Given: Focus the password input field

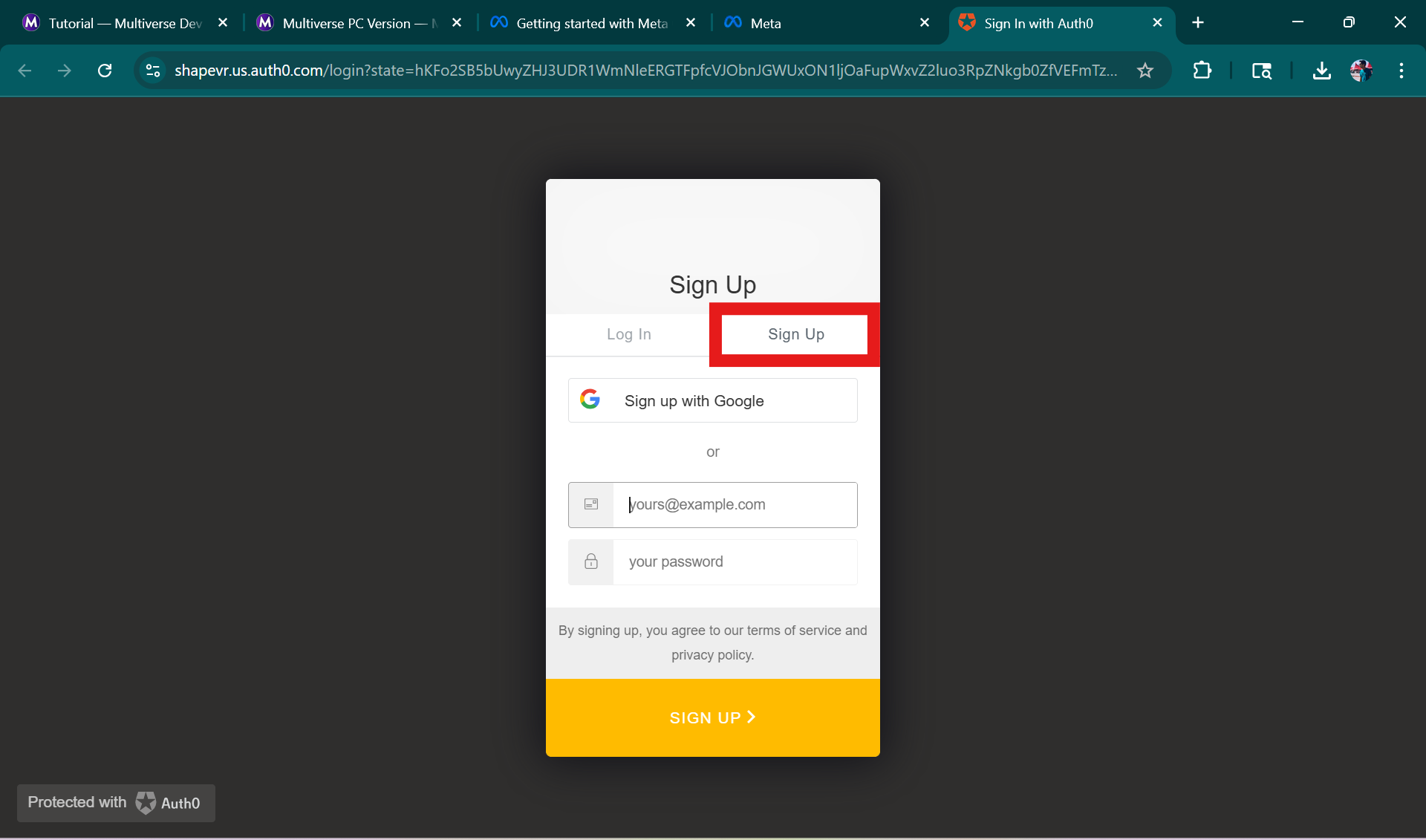Looking at the screenshot, I should [734, 562].
